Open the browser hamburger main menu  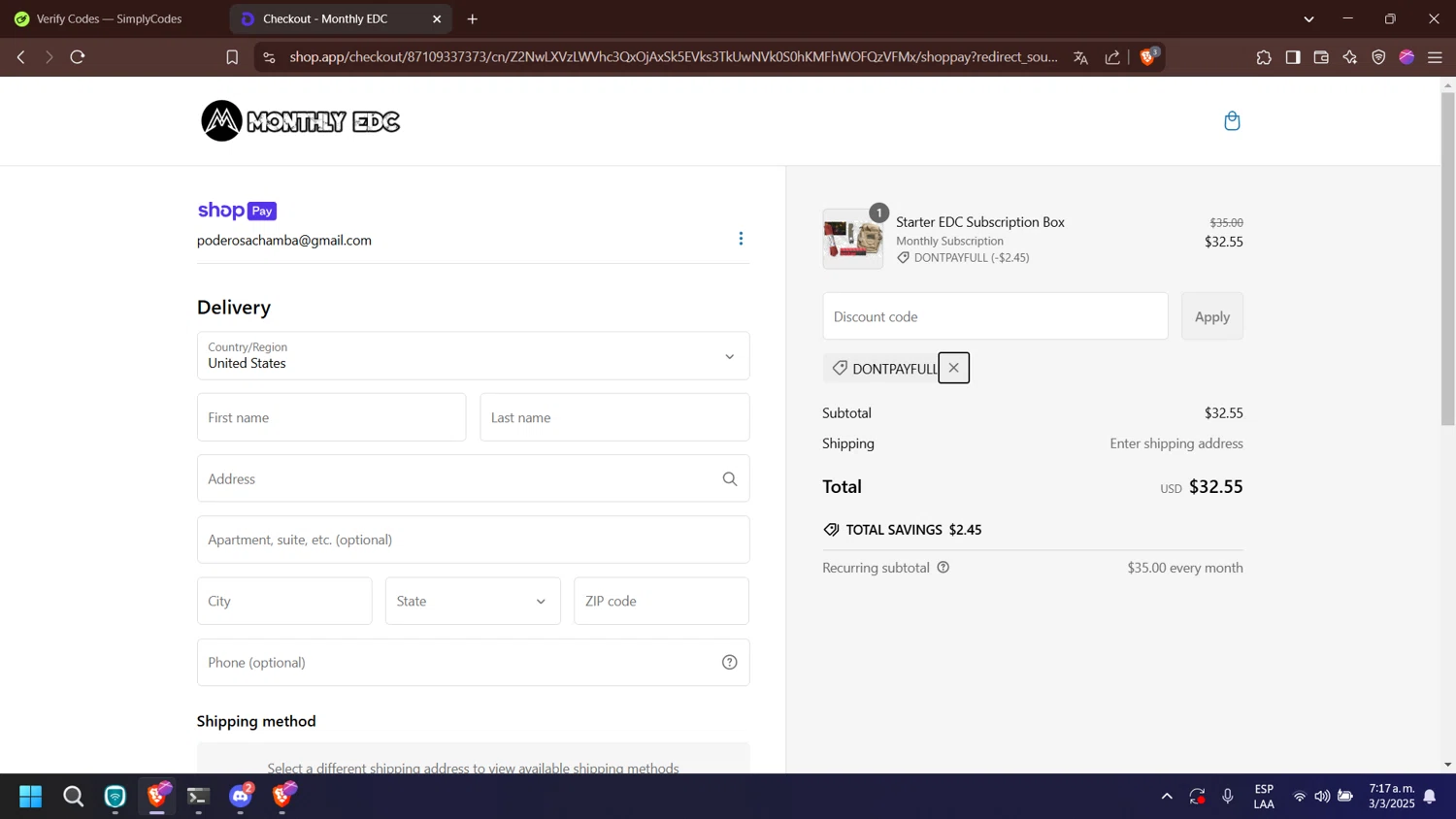click(1436, 57)
